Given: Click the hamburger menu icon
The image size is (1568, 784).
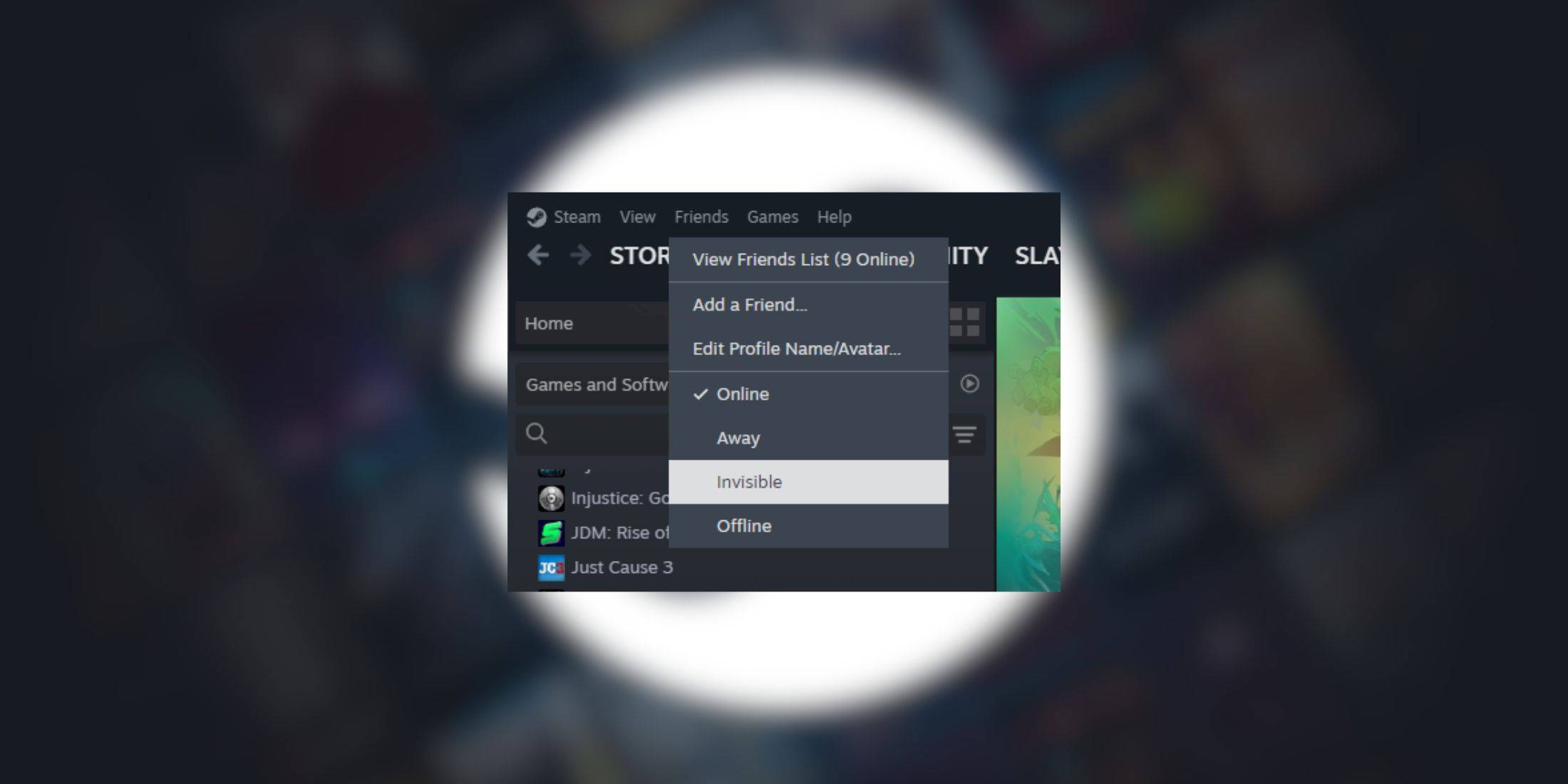Looking at the screenshot, I should (966, 432).
